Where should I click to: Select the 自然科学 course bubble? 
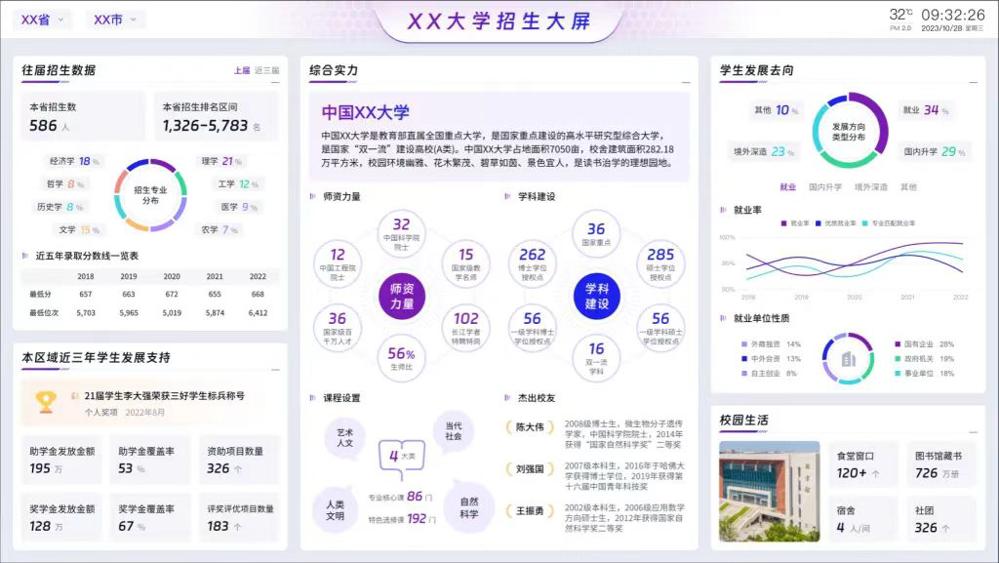click(x=469, y=508)
